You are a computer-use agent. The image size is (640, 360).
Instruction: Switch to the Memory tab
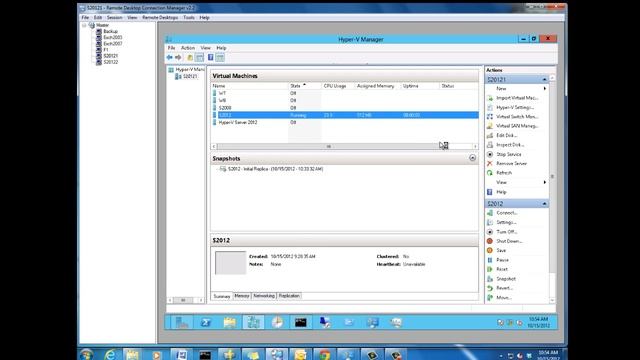(242, 296)
